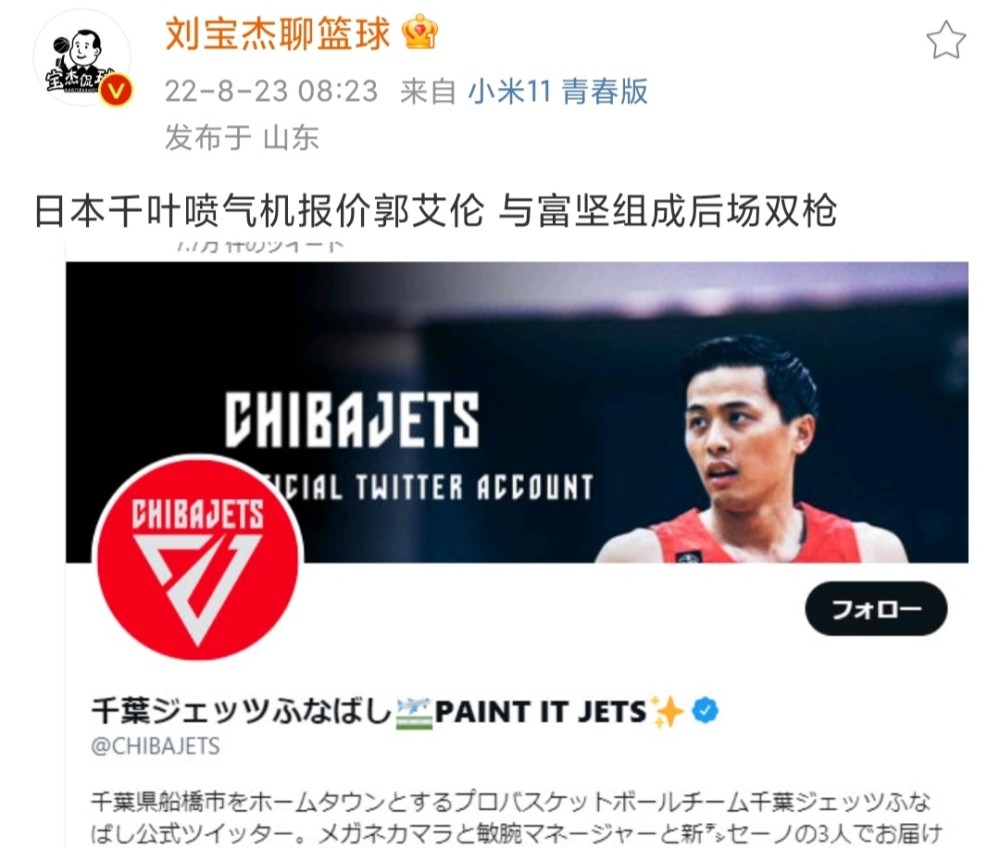
Task: Open the 刘宝杰聊篮球 username link
Action: click(x=277, y=33)
